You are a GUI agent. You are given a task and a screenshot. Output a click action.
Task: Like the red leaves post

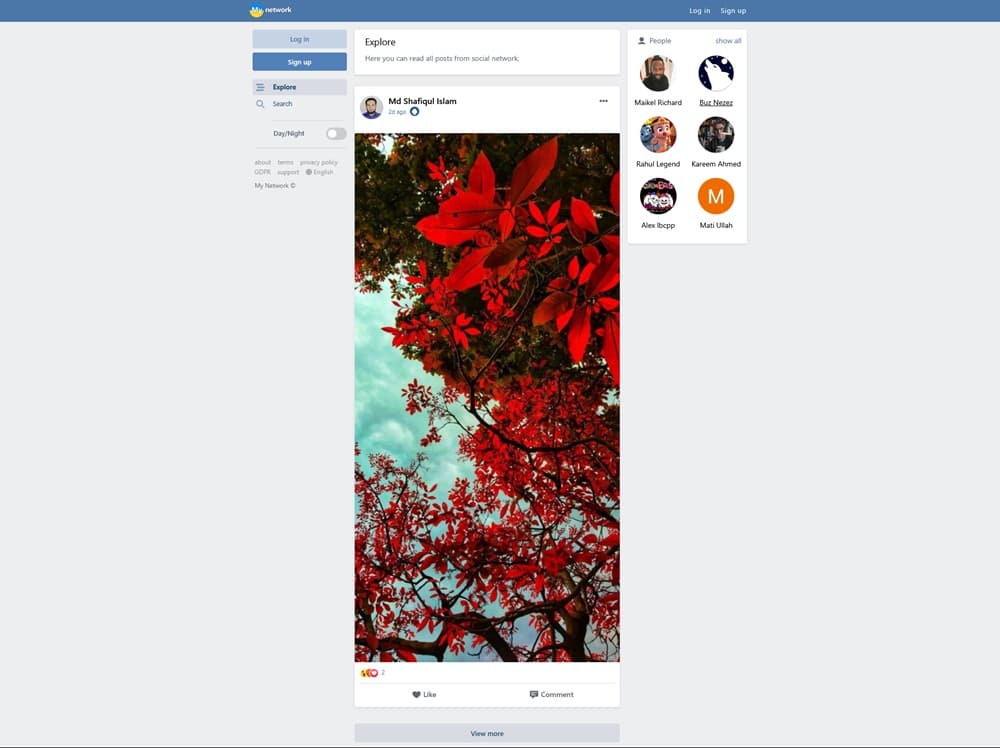coord(424,694)
